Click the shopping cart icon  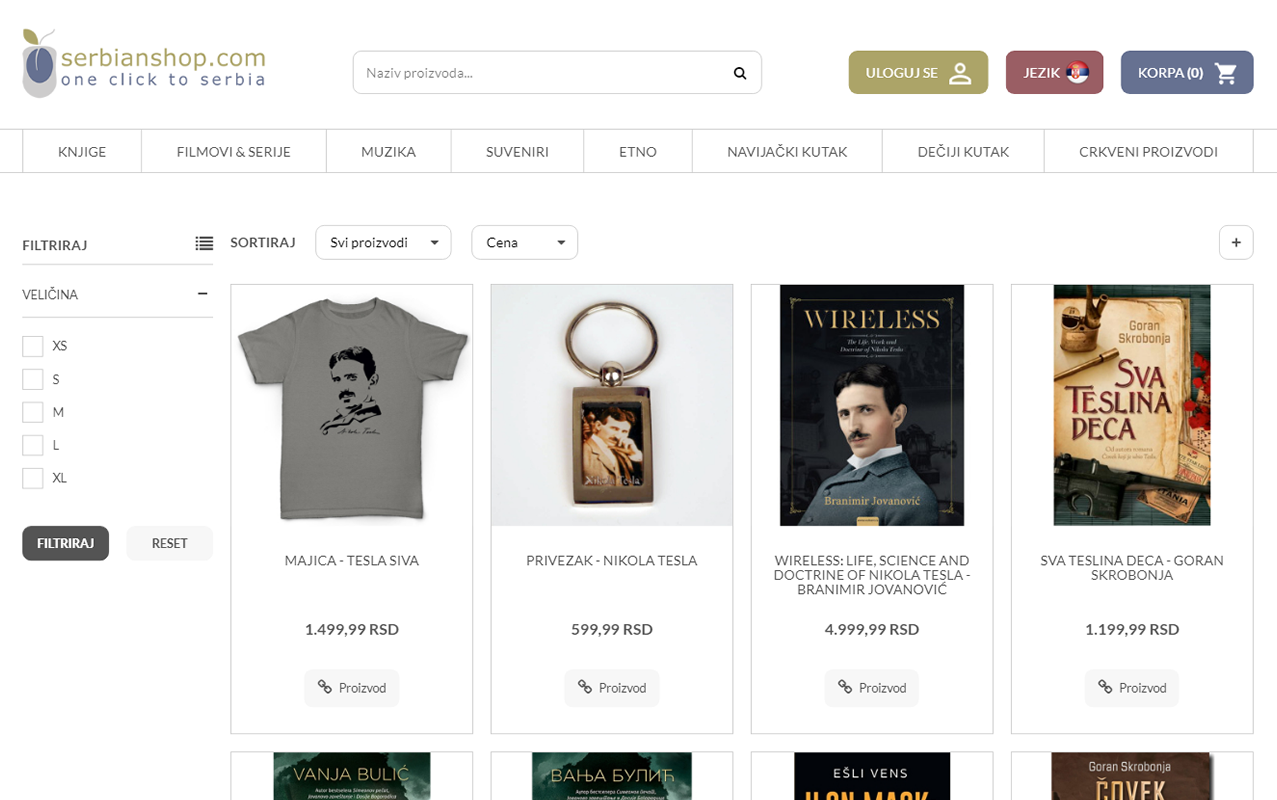pyautogui.click(x=1226, y=73)
